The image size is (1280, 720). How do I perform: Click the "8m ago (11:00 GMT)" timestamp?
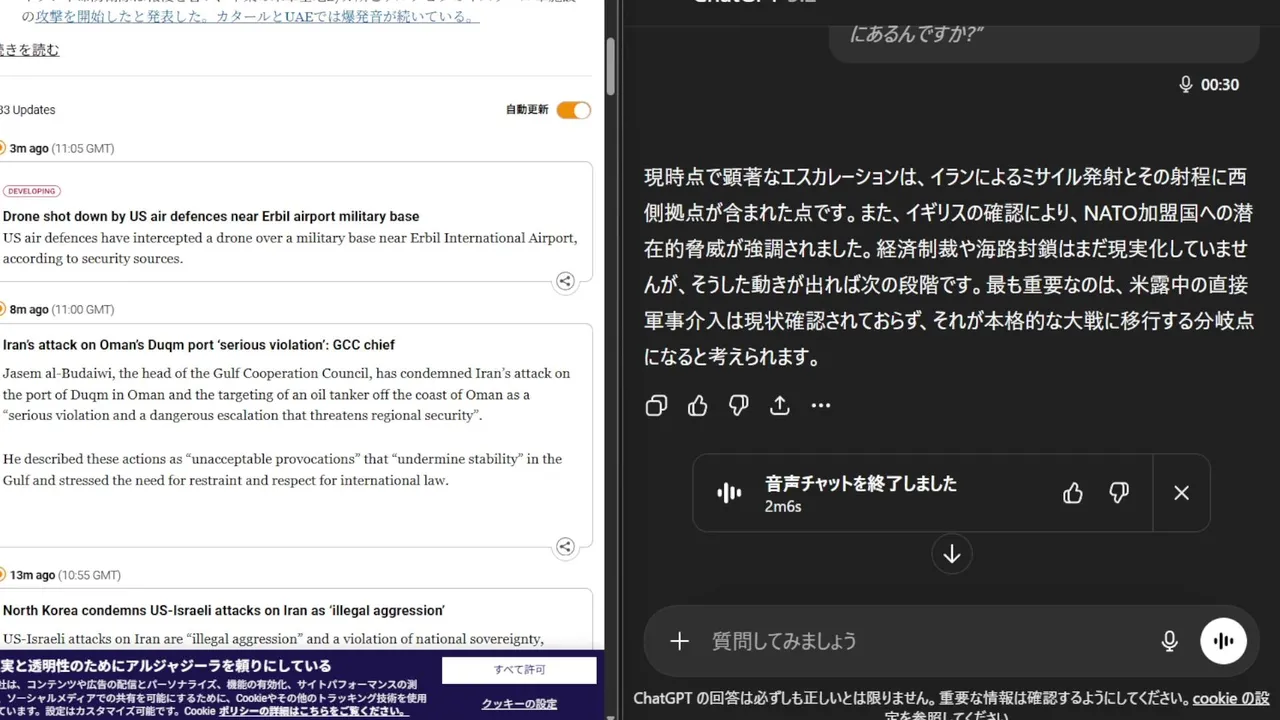click(x=62, y=310)
